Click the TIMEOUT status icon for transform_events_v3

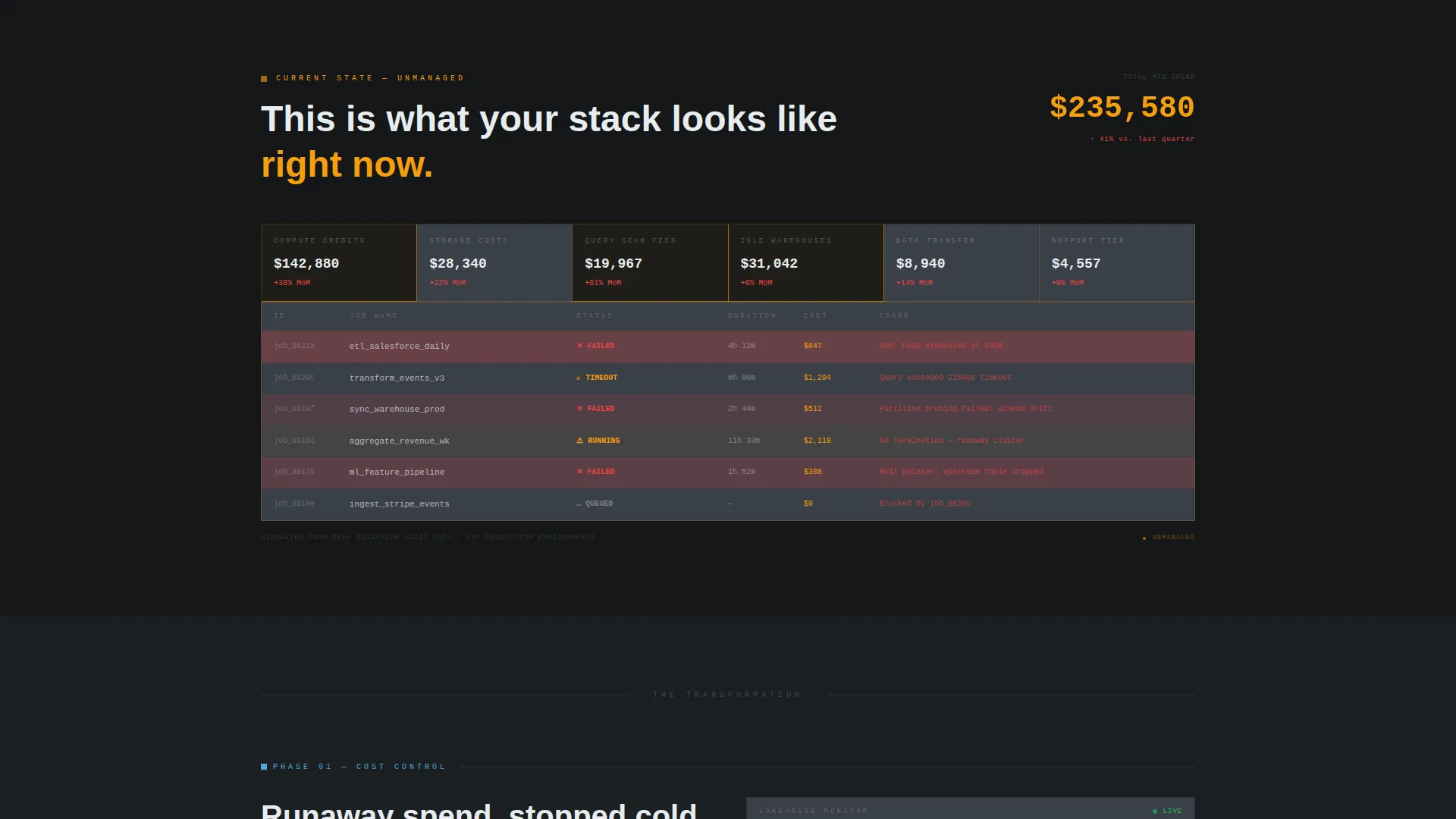tap(579, 378)
